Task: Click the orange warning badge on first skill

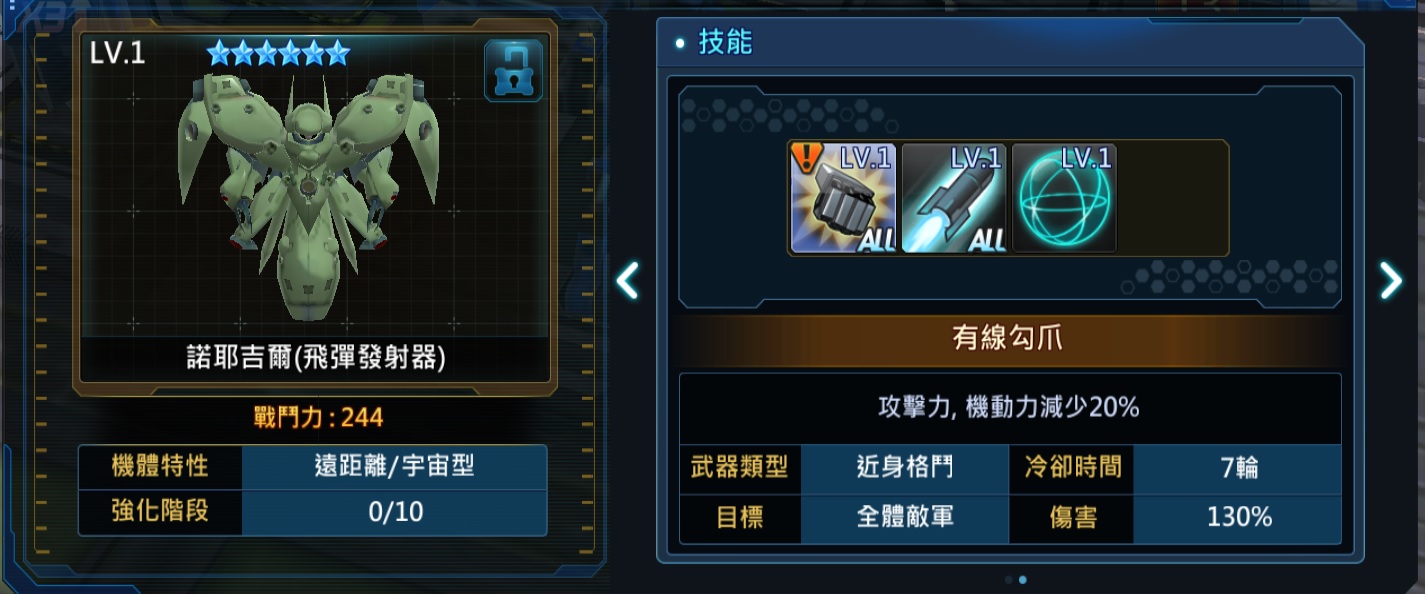Action: [805, 157]
